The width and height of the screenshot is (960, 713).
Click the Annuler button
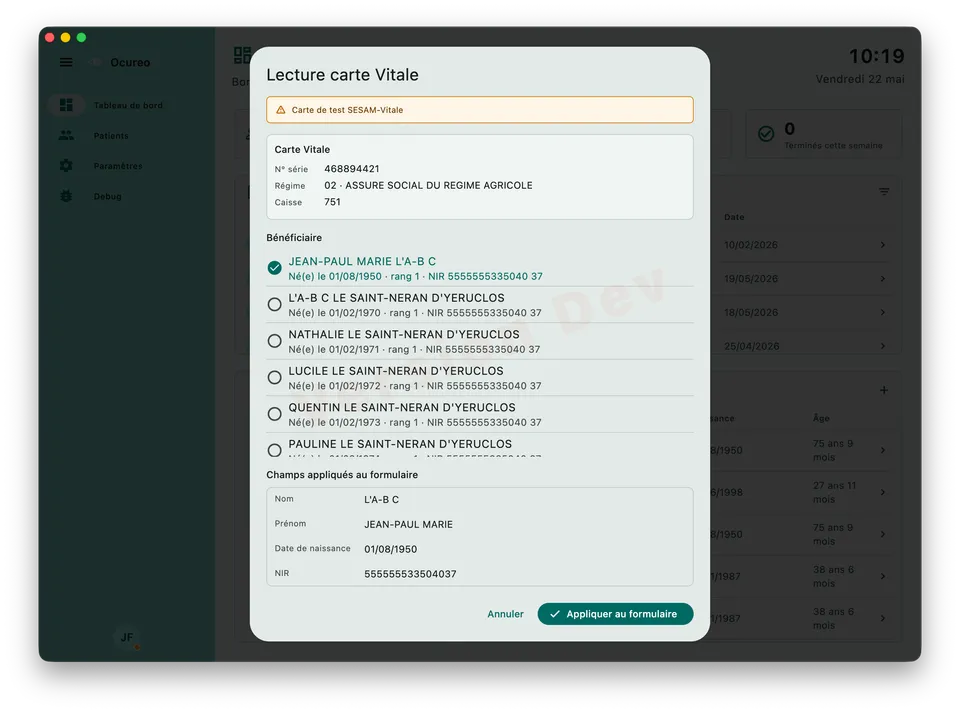(x=505, y=614)
